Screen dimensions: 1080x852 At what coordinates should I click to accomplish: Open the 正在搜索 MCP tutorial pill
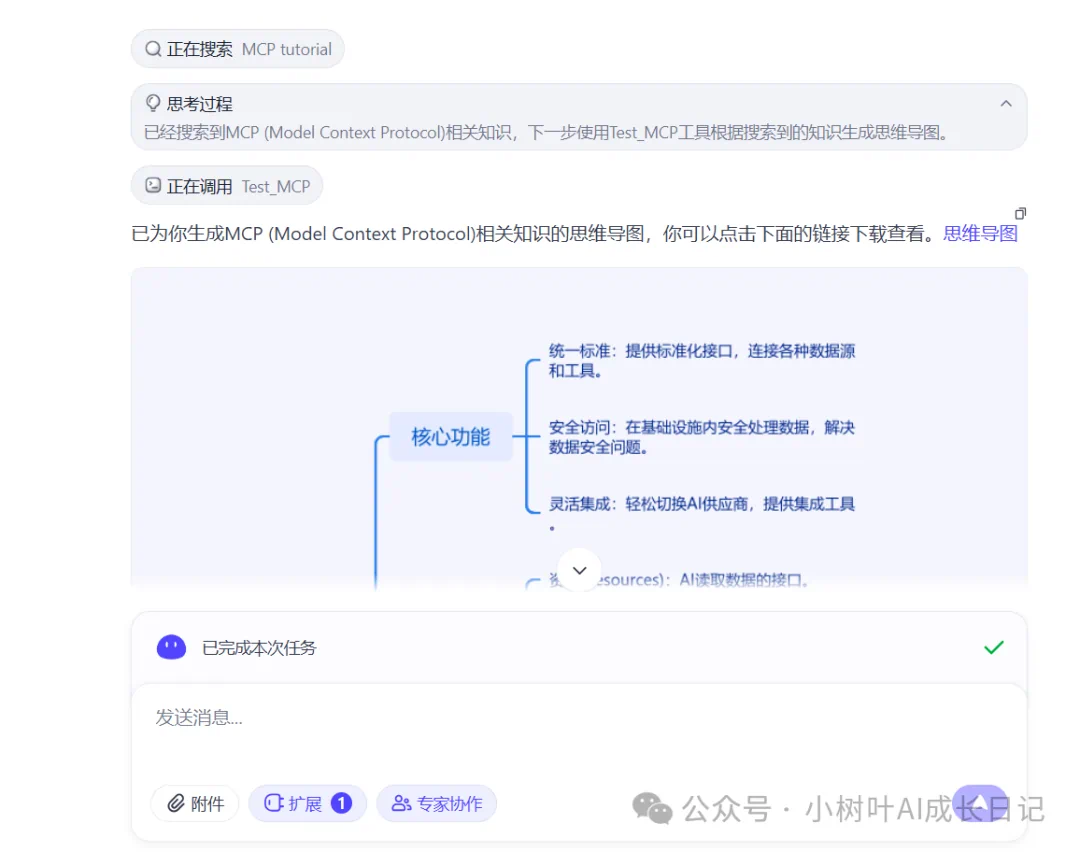pos(238,49)
